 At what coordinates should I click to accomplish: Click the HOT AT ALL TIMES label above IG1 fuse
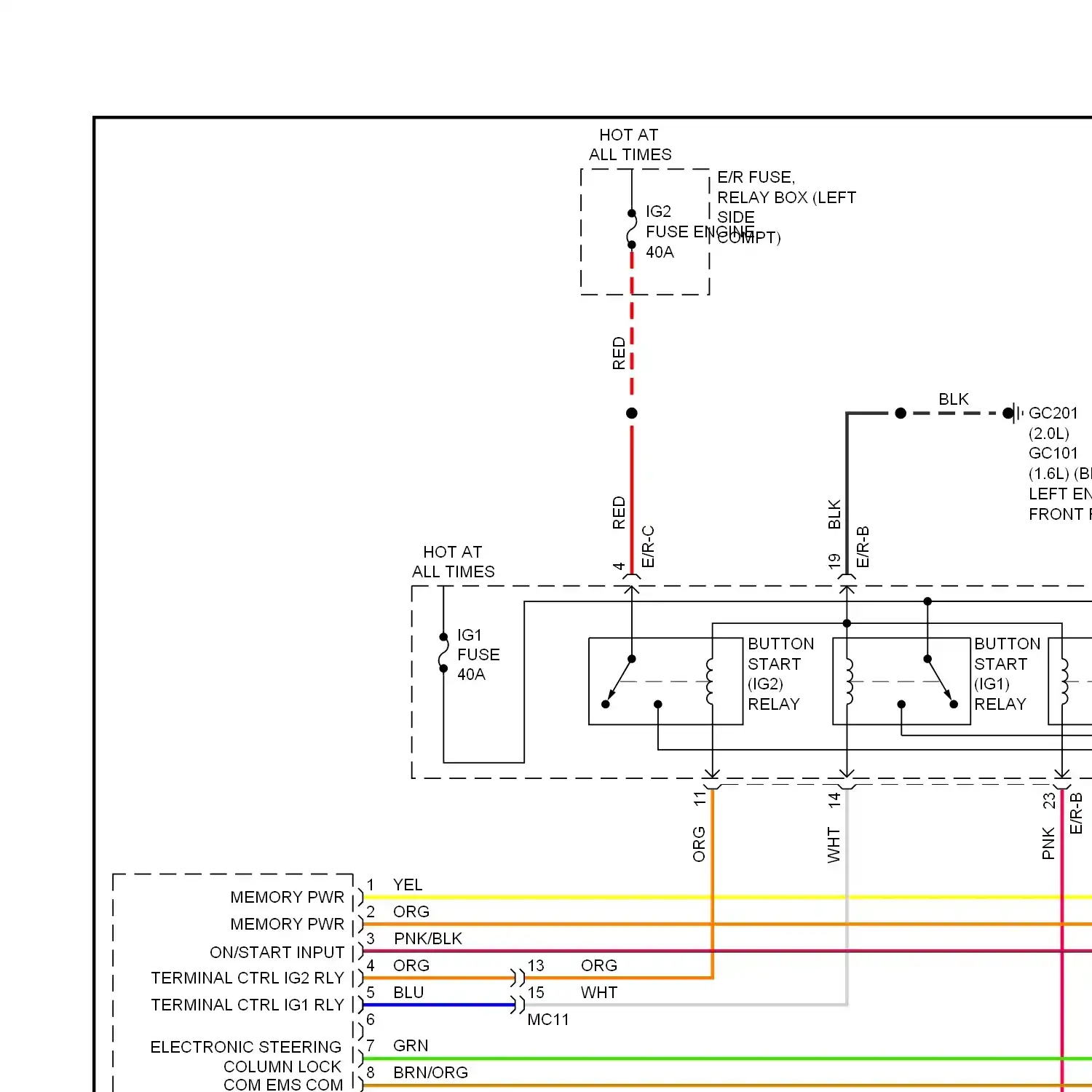point(453,562)
